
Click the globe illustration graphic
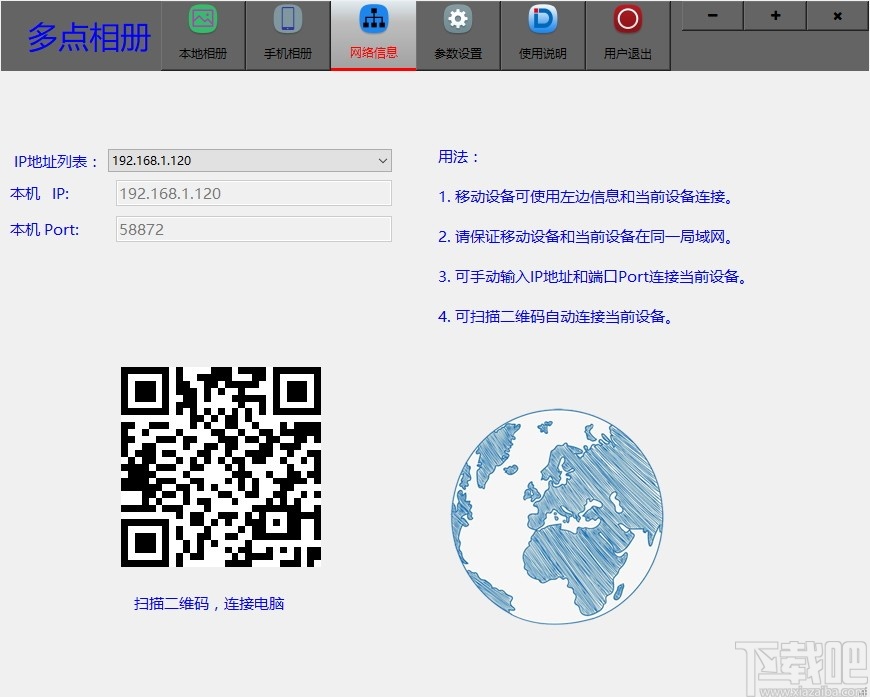pos(555,515)
